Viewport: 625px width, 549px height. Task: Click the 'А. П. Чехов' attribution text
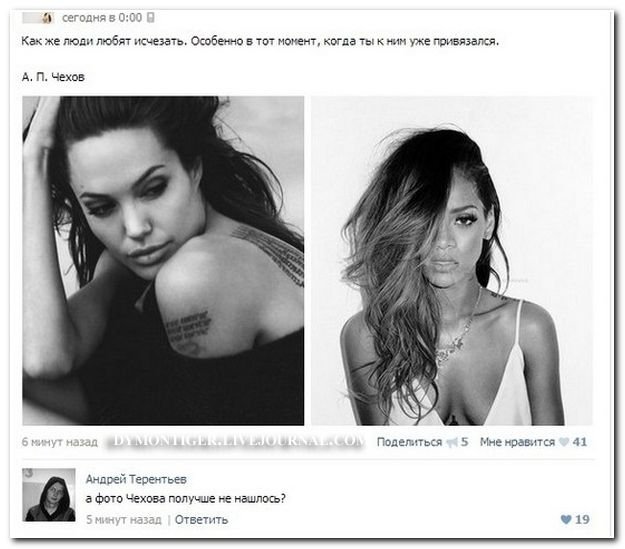[53, 77]
